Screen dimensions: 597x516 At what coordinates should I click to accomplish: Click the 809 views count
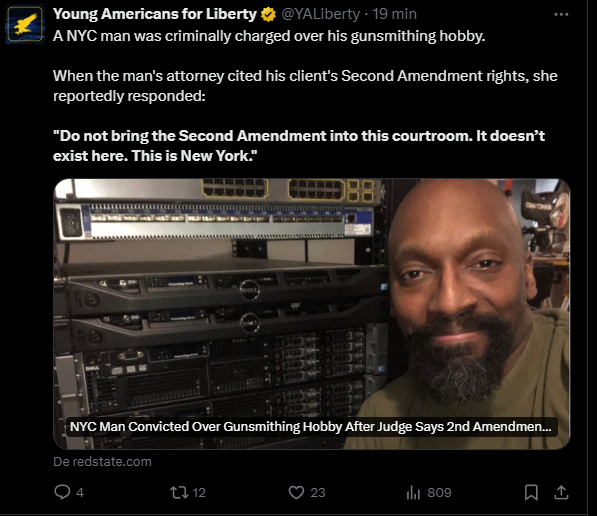click(x=439, y=493)
